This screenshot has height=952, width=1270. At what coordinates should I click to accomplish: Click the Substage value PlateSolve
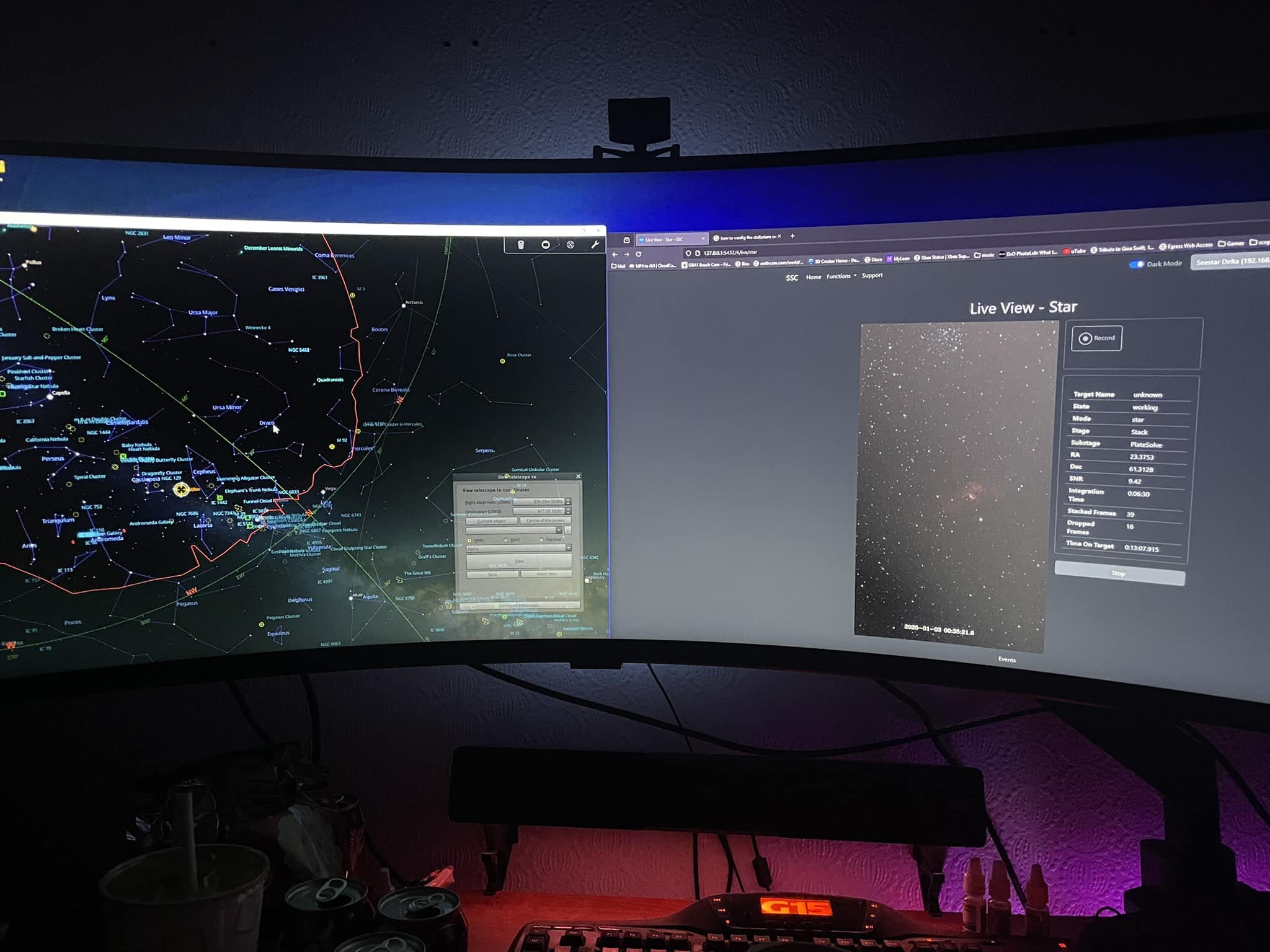tap(1146, 444)
